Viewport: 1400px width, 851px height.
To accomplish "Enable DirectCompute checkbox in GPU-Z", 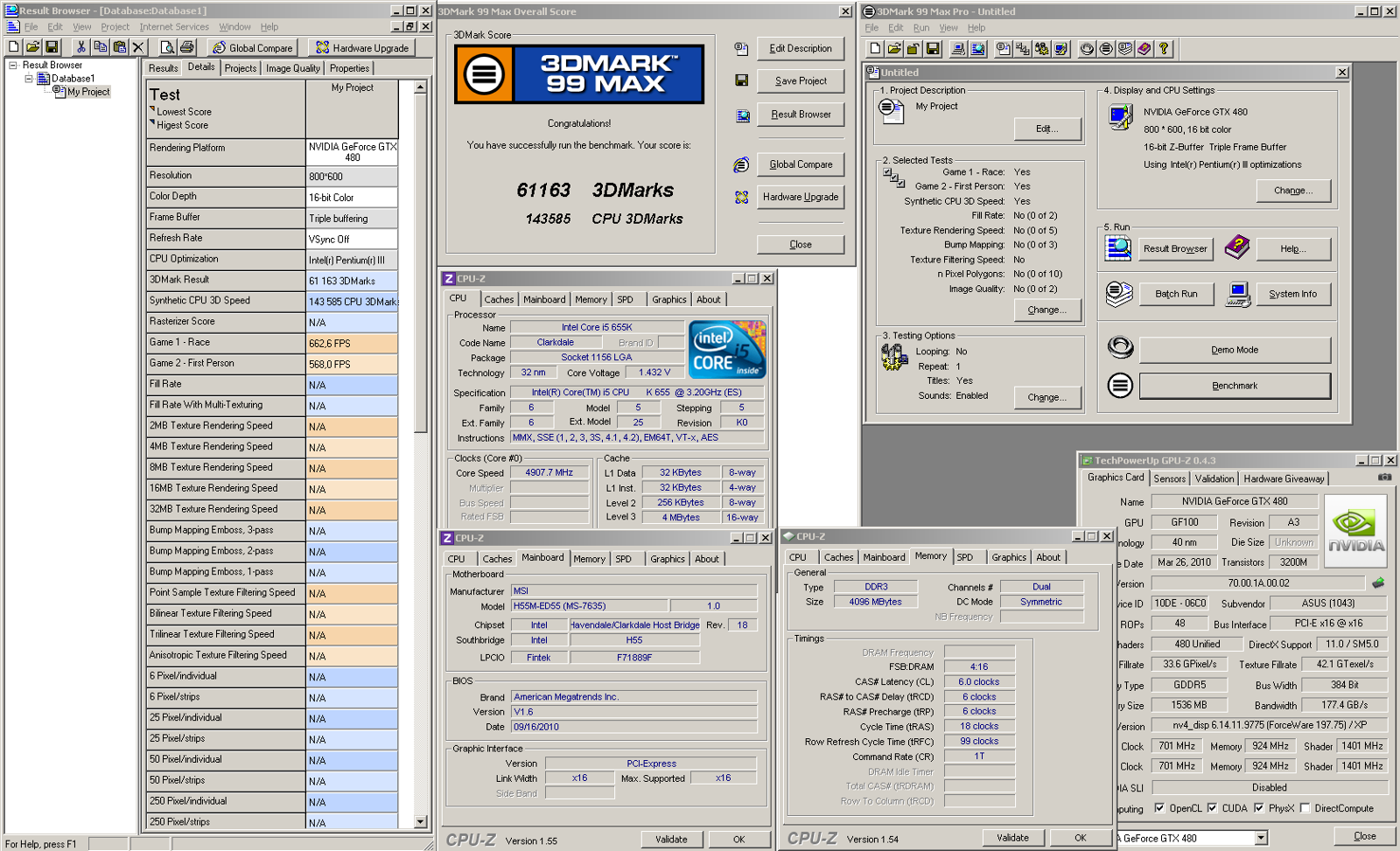I will [1305, 808].
